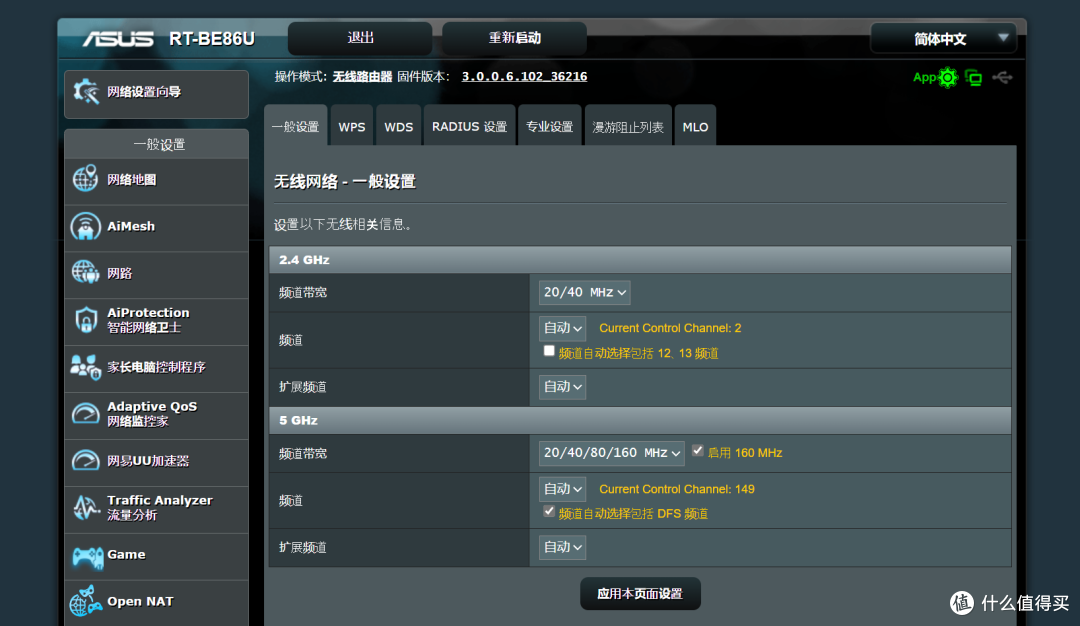Click the green App label text
The width and height of the screenshot is (1080, 626).
pyautogui.click(x=924, y=77)
